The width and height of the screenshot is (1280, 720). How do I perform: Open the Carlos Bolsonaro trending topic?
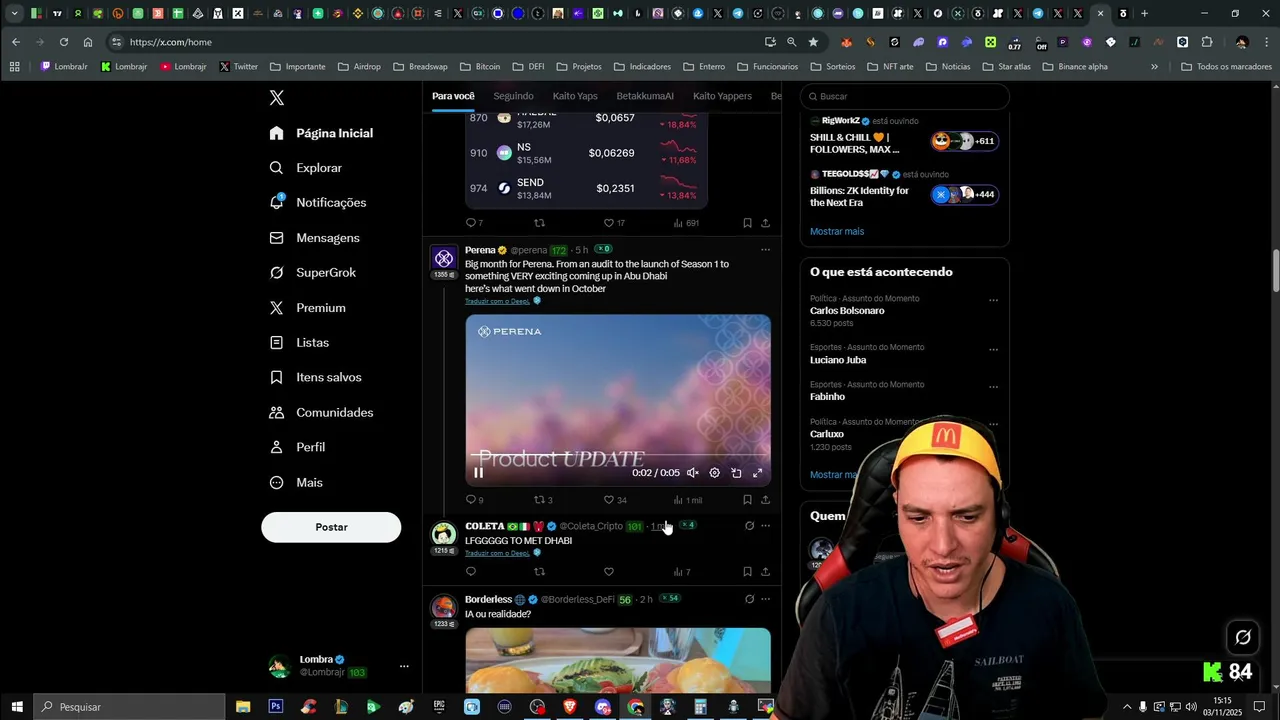point(847,311)
